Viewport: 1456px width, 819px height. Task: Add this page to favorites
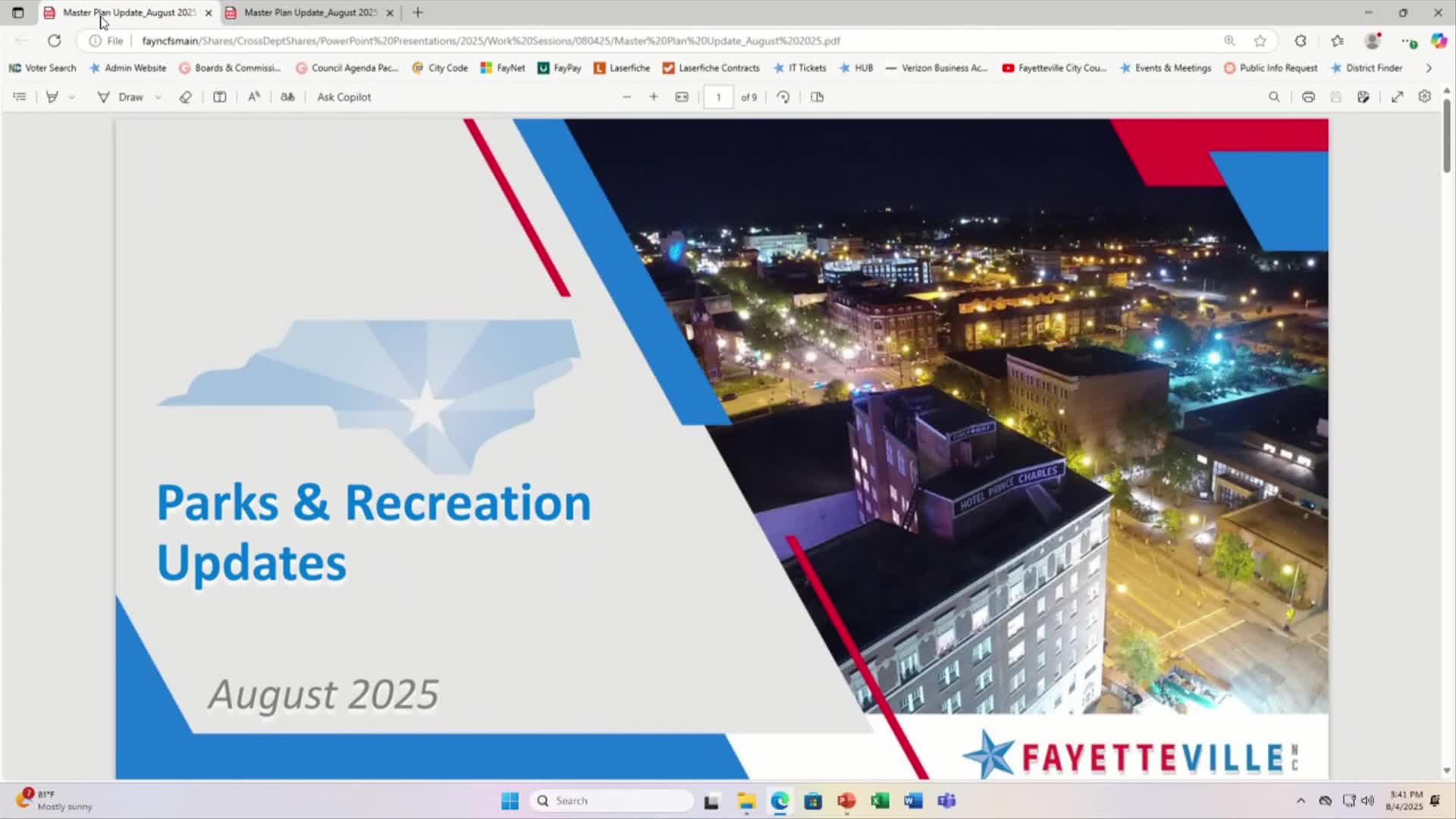pos(1260,41)
